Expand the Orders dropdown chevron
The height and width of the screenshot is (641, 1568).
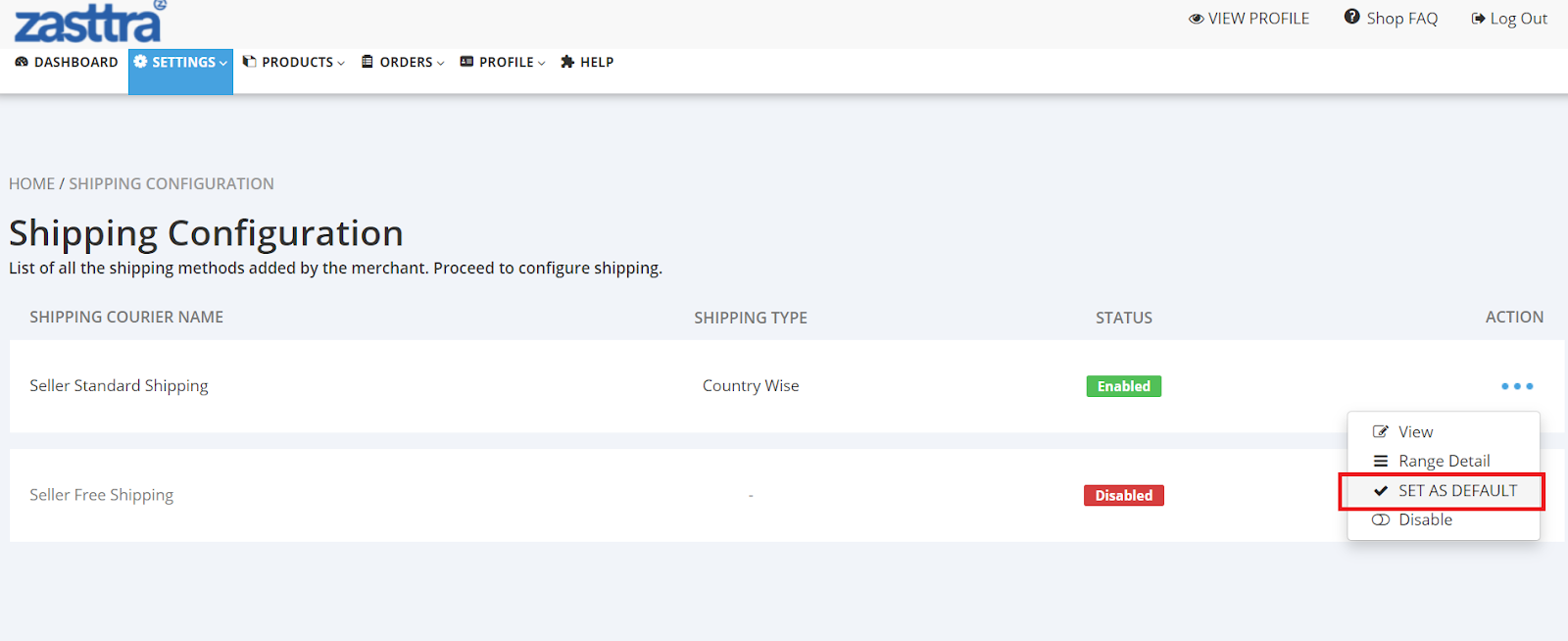click(x=441, y=64)
